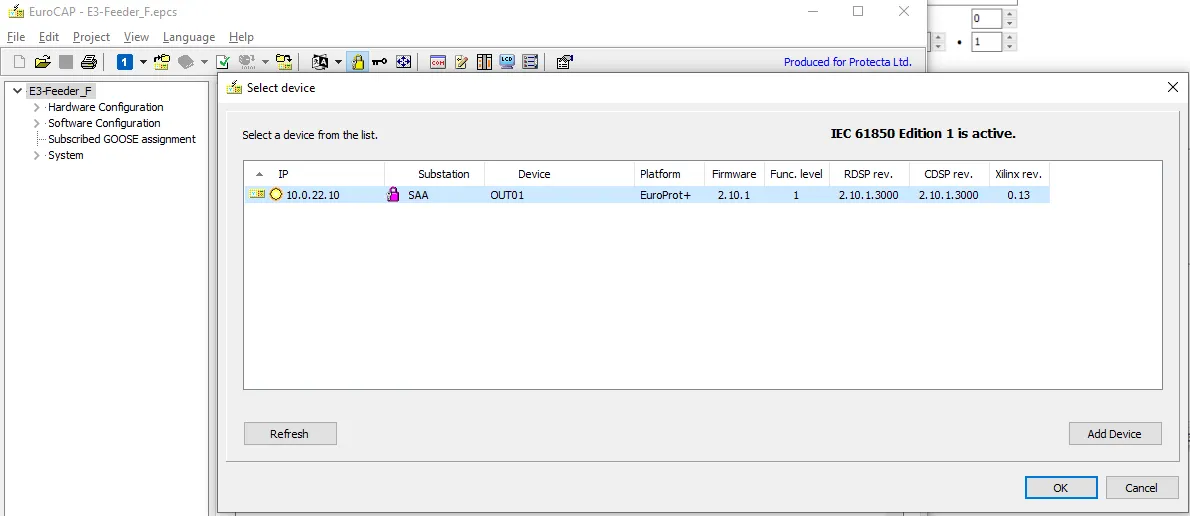The height and width of the screenshot is (516, 1190).
Task: Click the Xilinx rev. column header
Action: [x=1020, y=174]
